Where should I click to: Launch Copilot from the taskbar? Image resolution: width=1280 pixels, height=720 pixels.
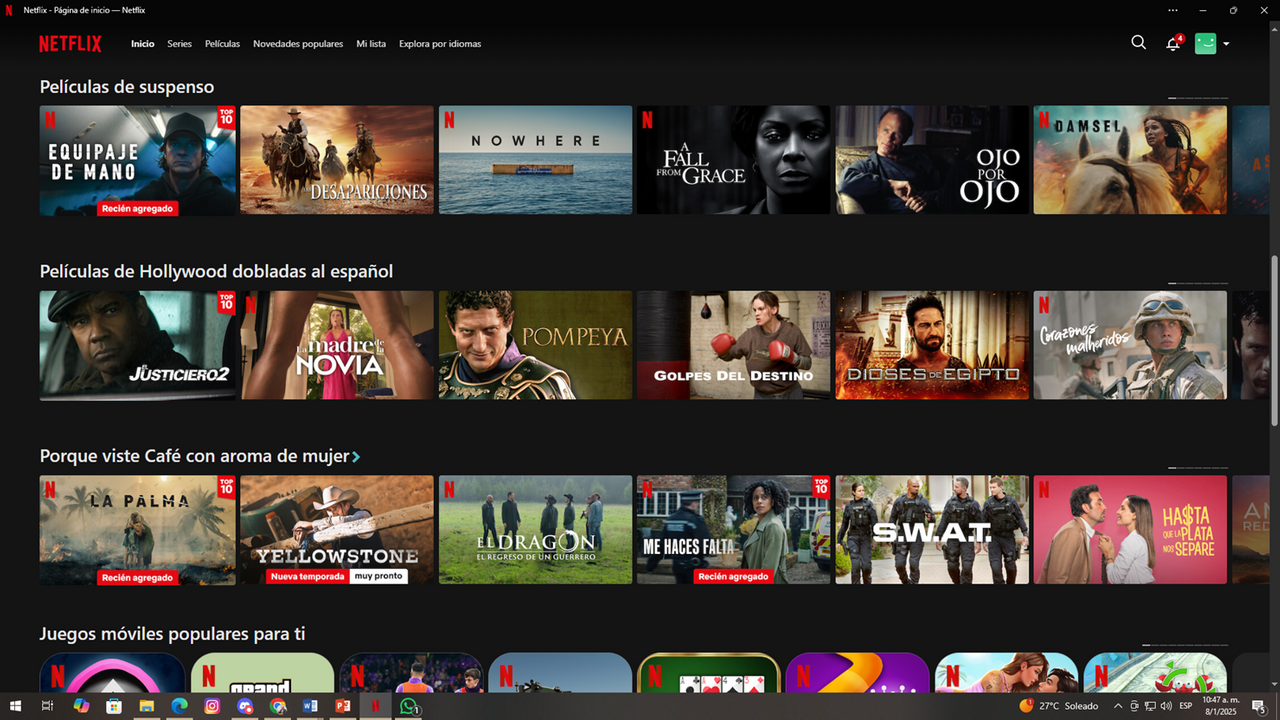click(x=81, y=706)
